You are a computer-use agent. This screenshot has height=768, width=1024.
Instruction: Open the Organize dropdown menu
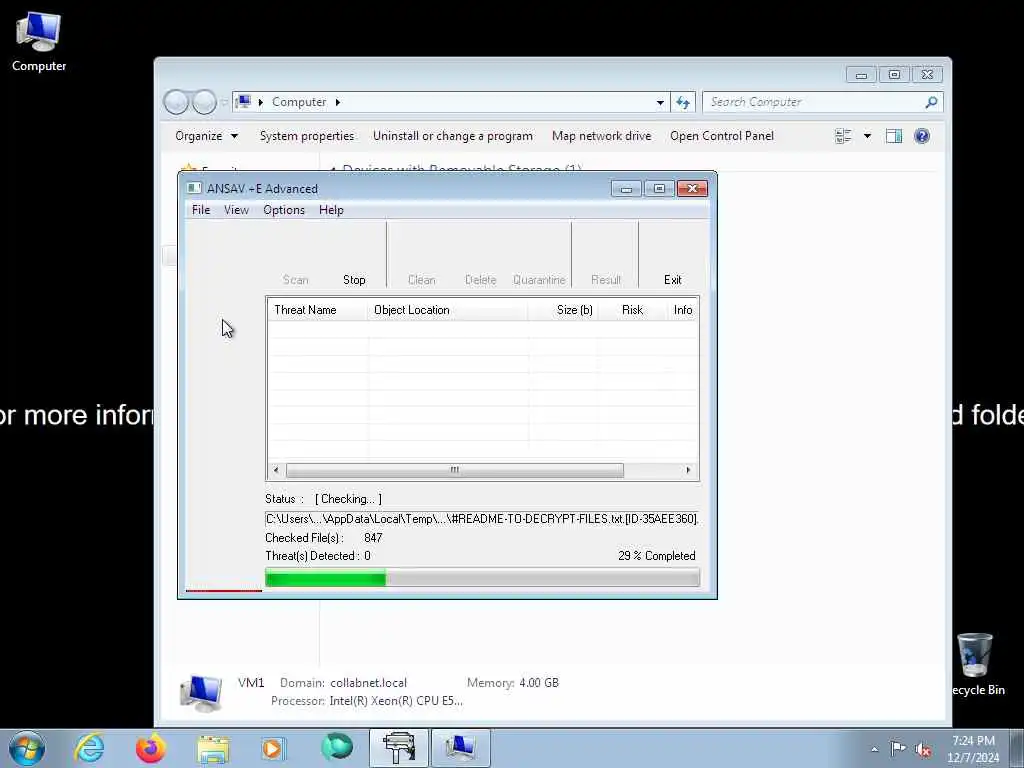click(206, 136)
